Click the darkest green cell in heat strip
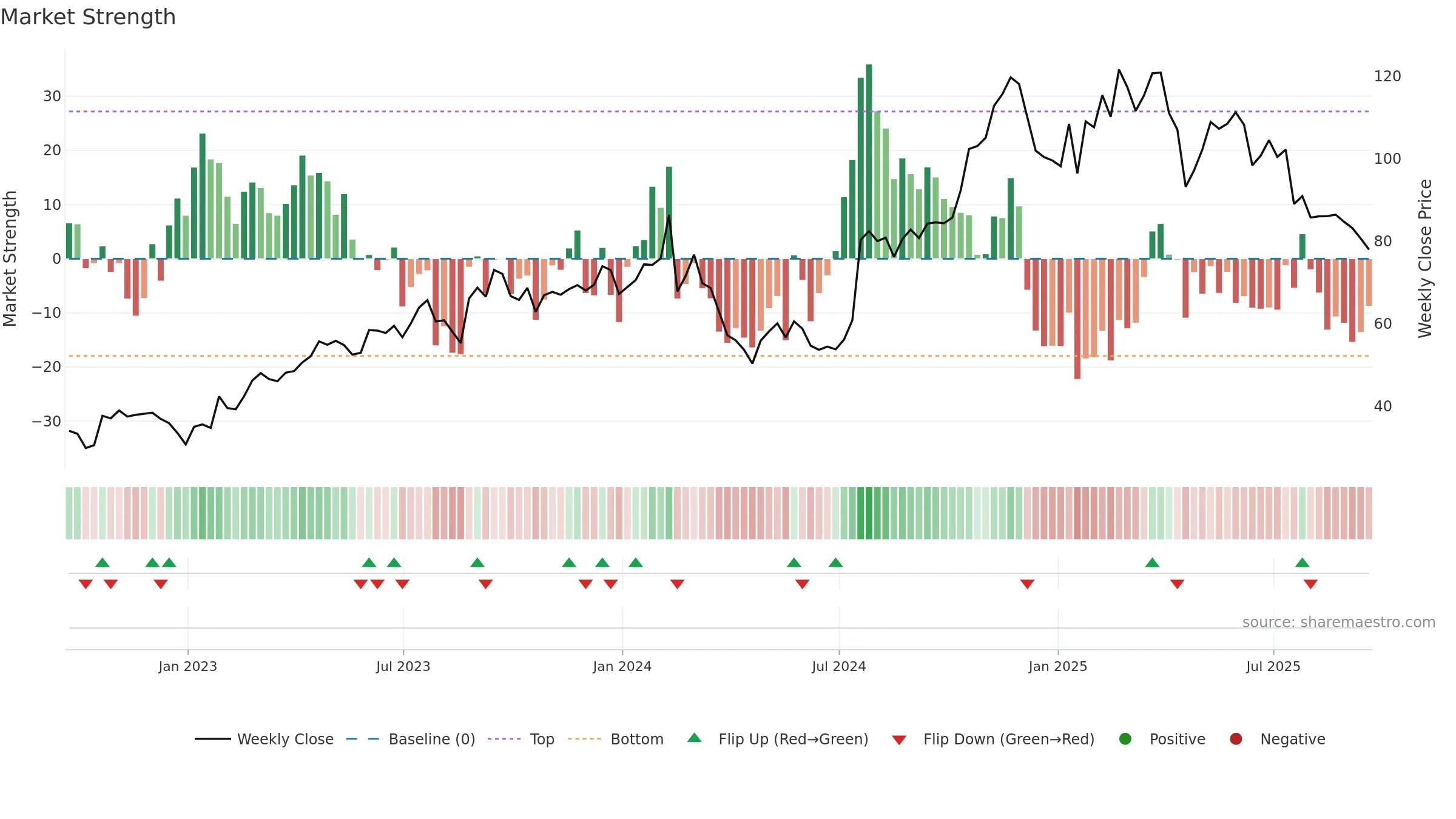1456x819 pixels. click(x=869, y=513)
